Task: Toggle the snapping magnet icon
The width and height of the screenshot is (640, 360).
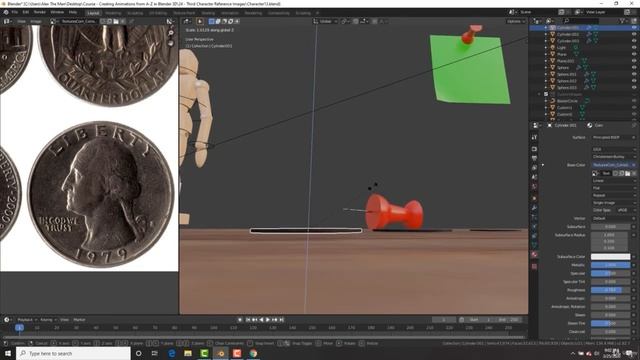Action: point(356,21)
